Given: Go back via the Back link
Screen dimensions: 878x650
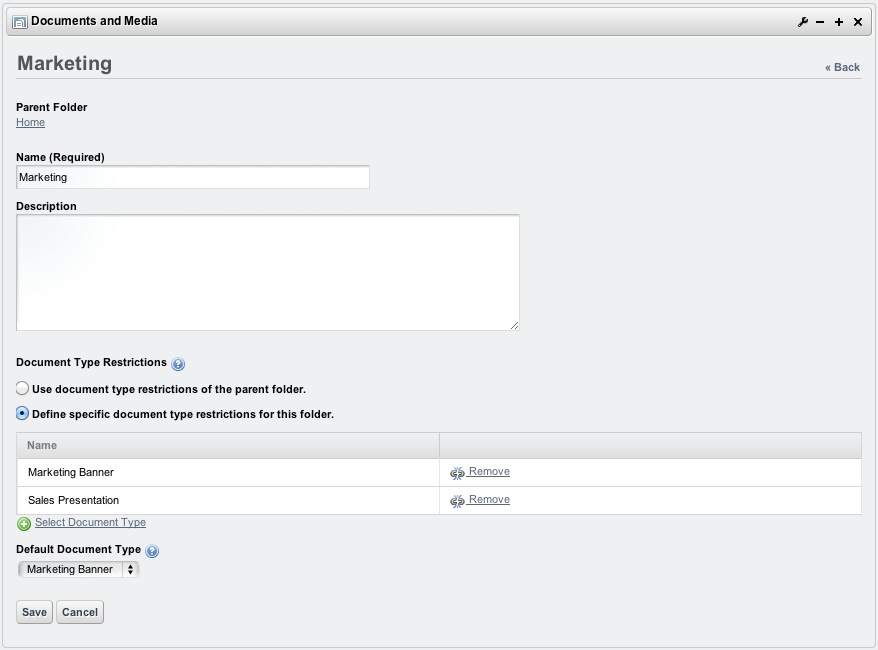Looking at the screenshot, I should (842, 67).
